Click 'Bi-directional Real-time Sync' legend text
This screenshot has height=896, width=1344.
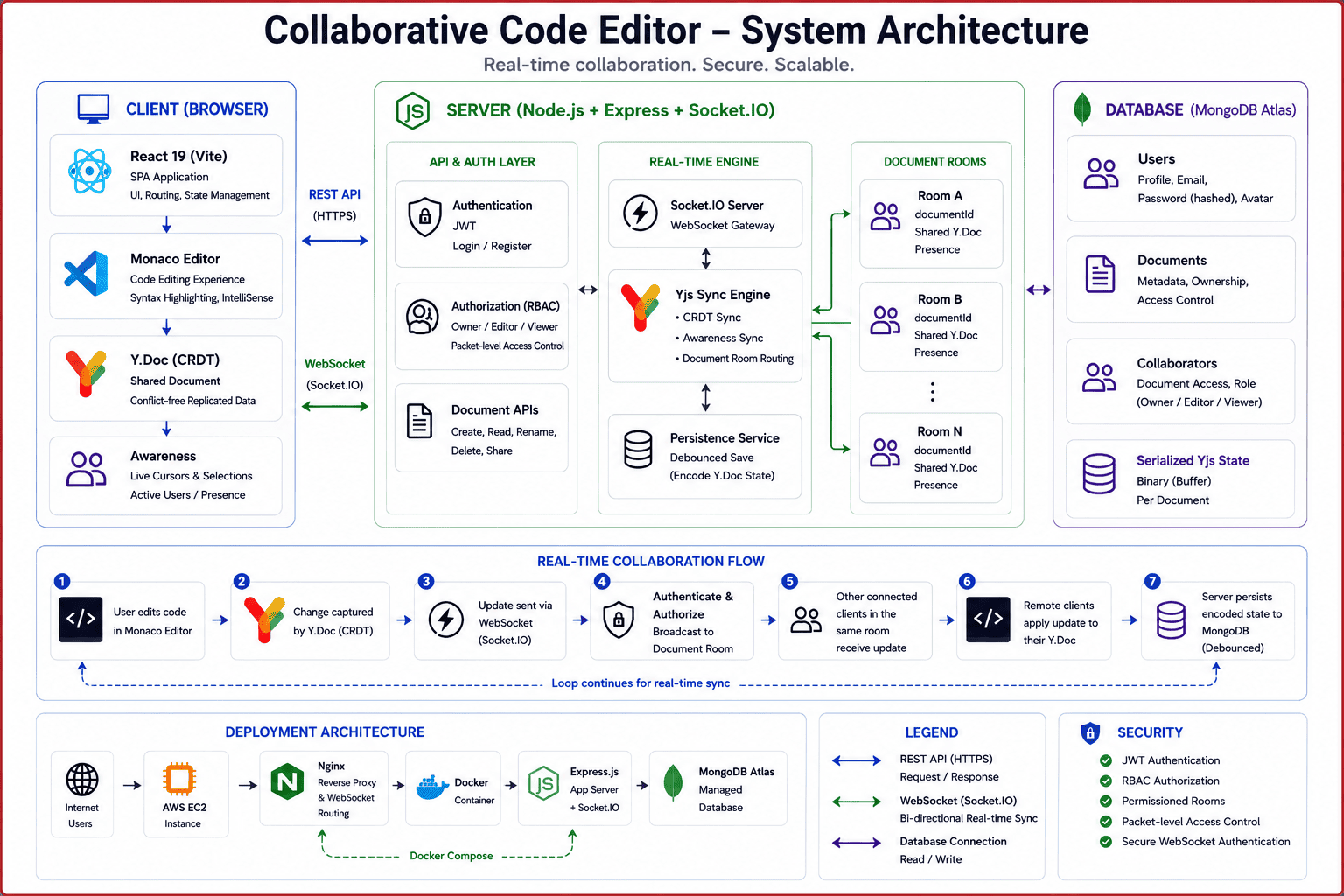[x=969, y=819]
